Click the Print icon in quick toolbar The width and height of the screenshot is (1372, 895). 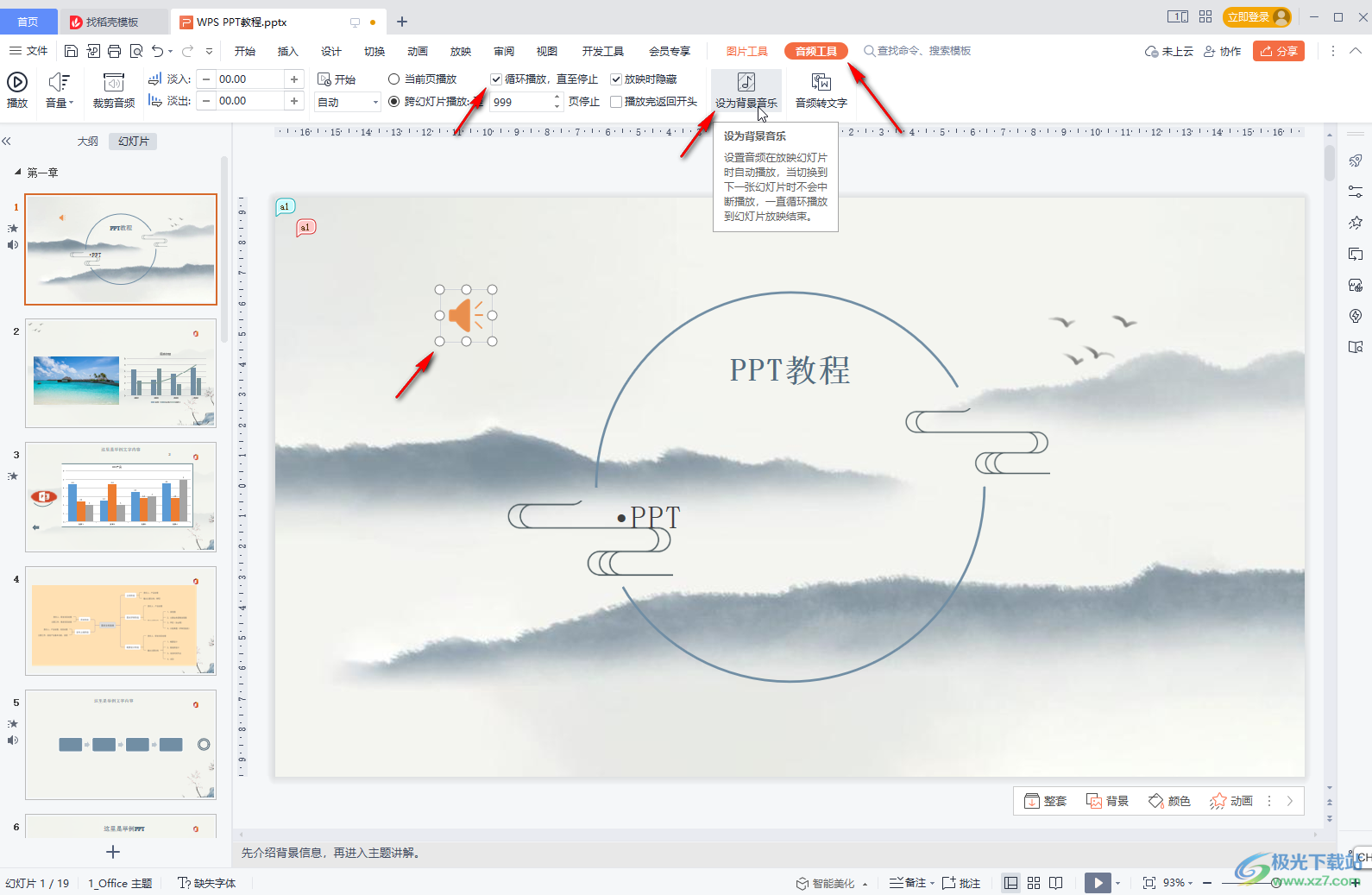pyautogui.click(x=114, y=51)
